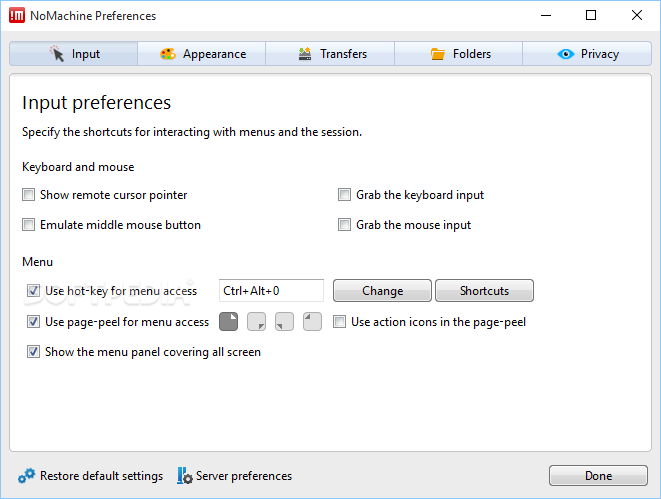This screenshot has height=499, width=661.
Task: Select top-right corner page-peel position icon
Action: (x=228, y=322)
